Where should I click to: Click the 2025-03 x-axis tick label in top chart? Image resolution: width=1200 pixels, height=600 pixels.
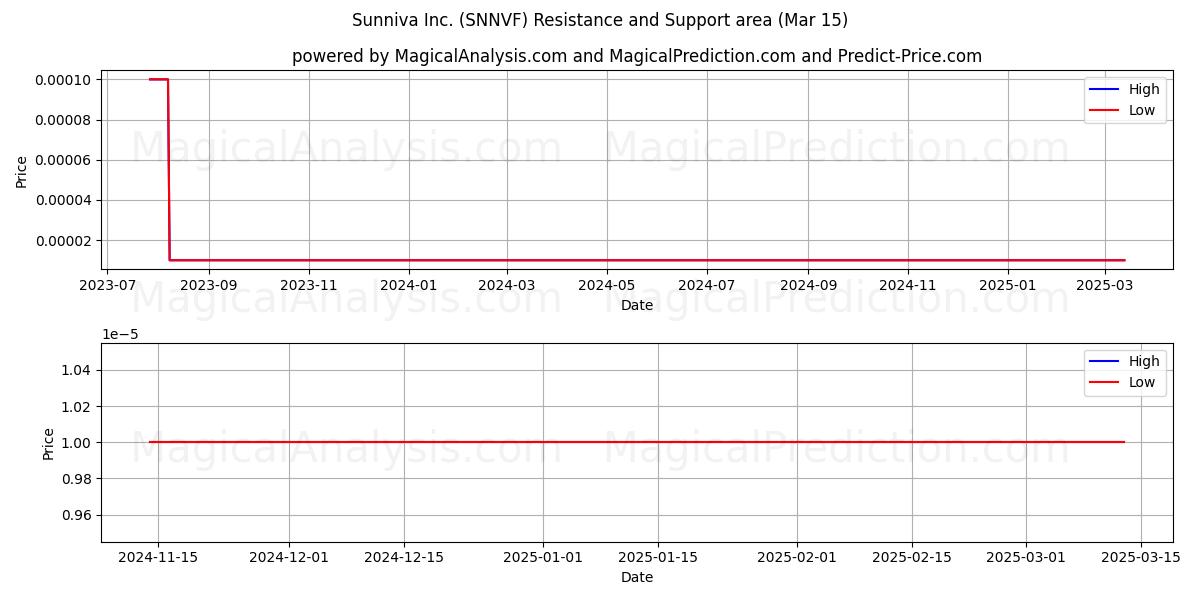point(1105,285)
